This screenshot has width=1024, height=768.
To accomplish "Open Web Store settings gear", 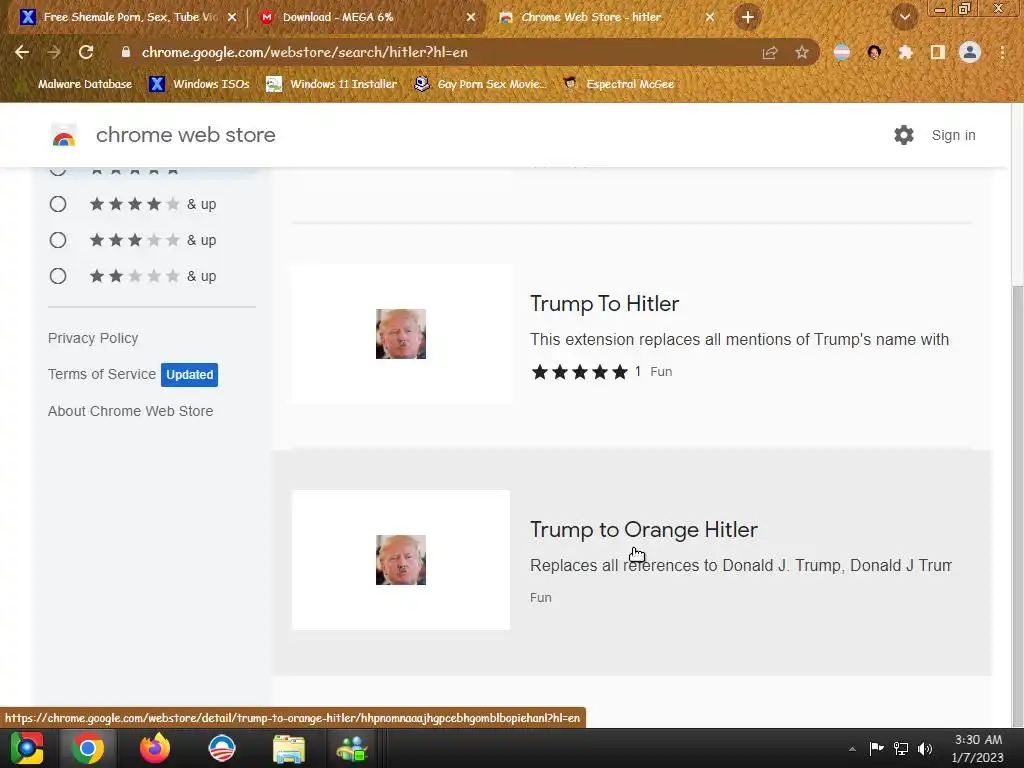I will (x=904, y=135).
